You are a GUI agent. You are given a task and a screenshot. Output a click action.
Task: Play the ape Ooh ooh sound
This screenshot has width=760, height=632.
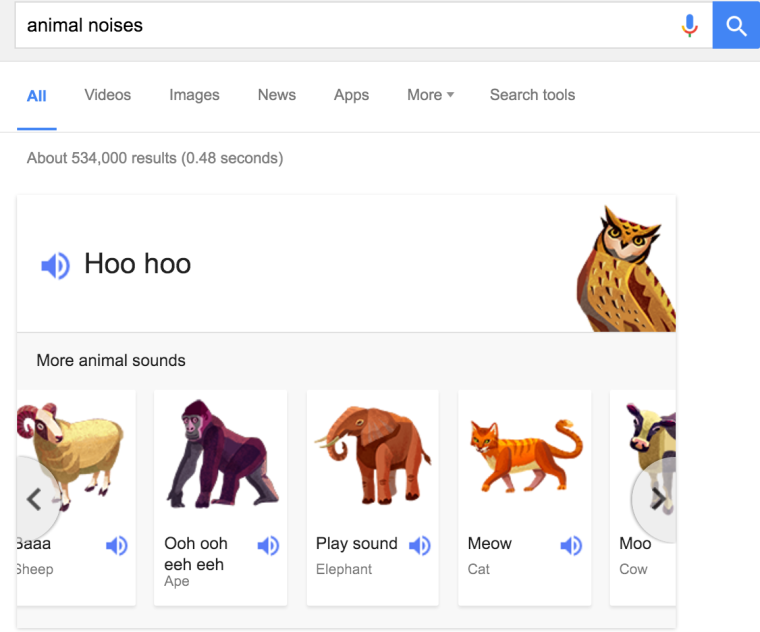268,545
